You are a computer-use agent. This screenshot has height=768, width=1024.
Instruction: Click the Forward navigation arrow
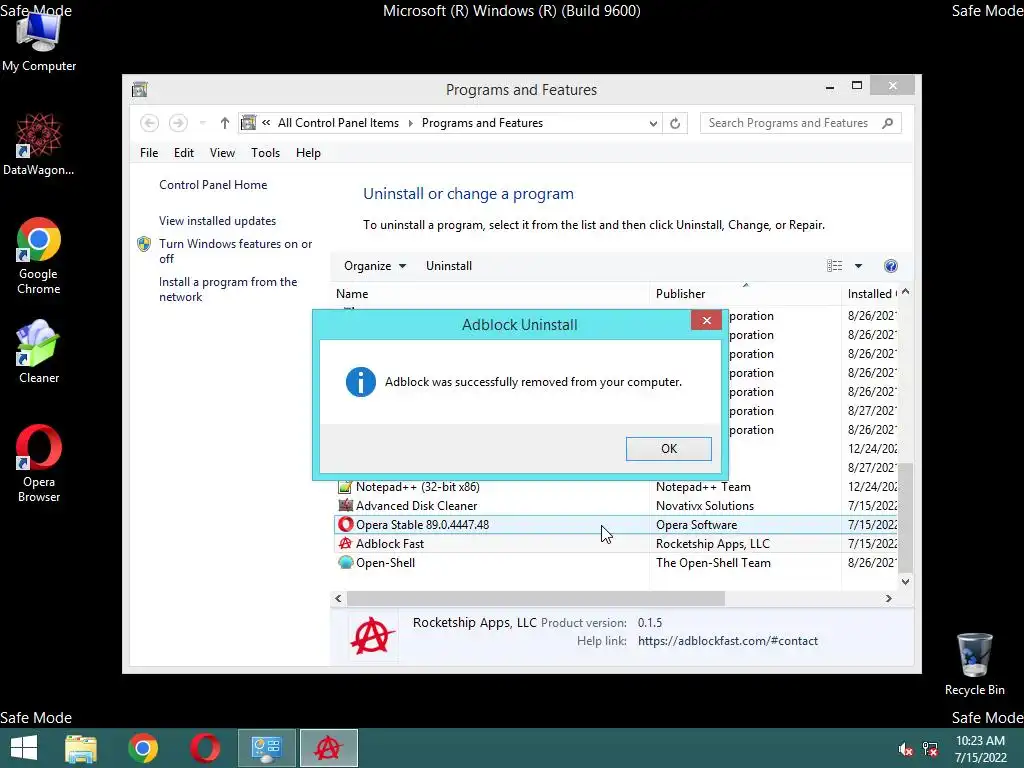click(x=178, y=123)
